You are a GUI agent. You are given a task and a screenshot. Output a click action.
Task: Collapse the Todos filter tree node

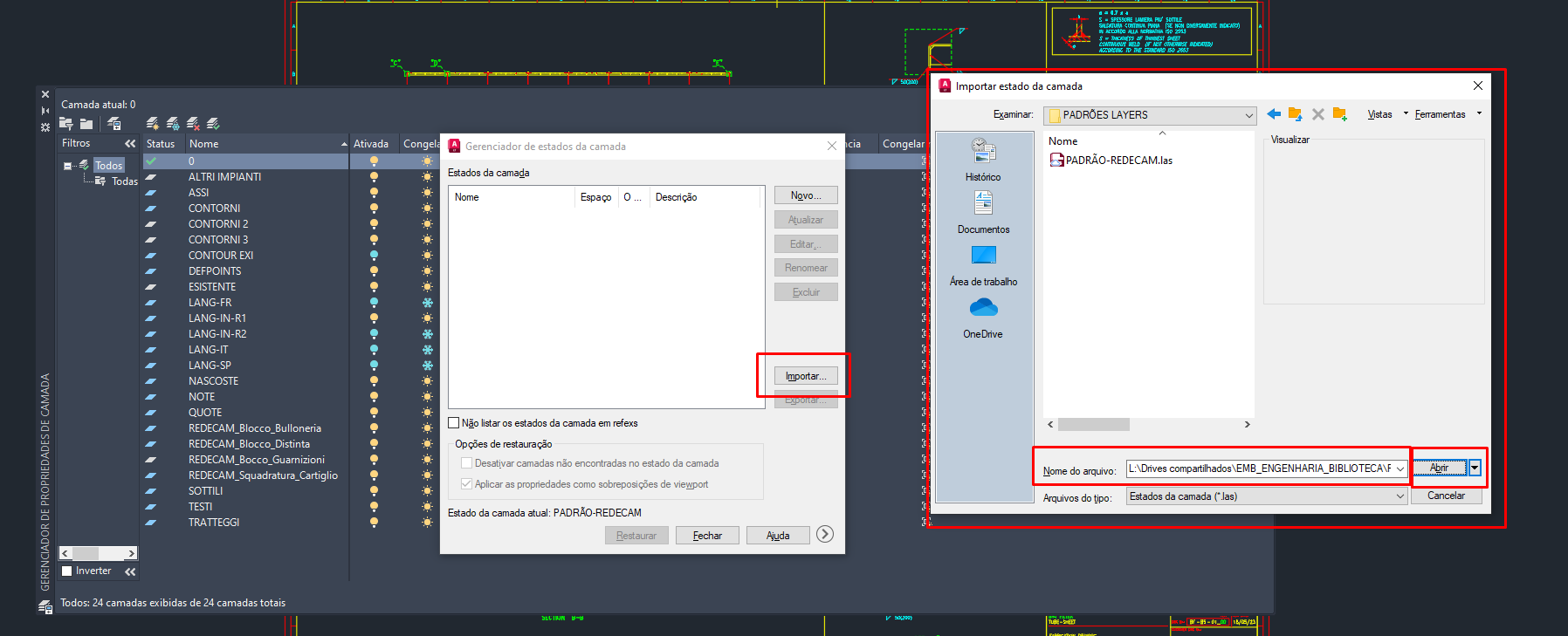[x=67, y=166]
